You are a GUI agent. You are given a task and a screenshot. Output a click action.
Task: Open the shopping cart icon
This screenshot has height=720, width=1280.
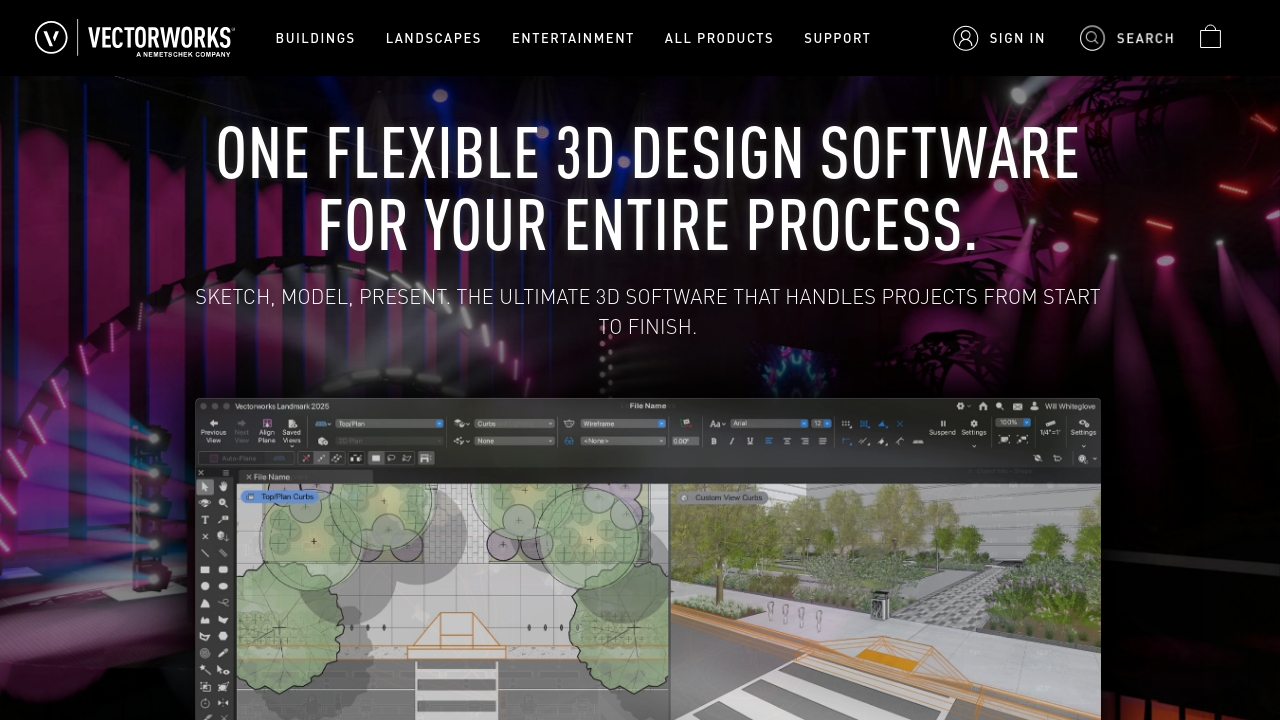(1210, 37)
